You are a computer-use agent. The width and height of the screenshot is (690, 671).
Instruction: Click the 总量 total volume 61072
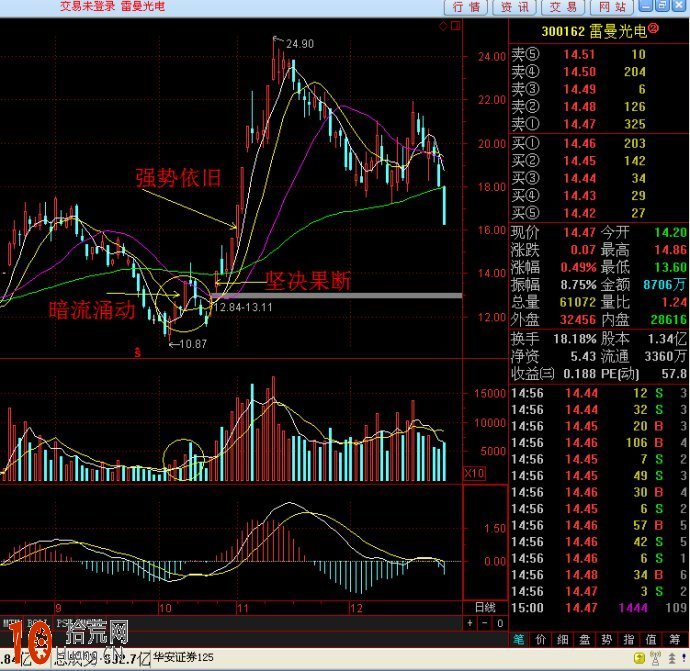(x=577, y=302)
